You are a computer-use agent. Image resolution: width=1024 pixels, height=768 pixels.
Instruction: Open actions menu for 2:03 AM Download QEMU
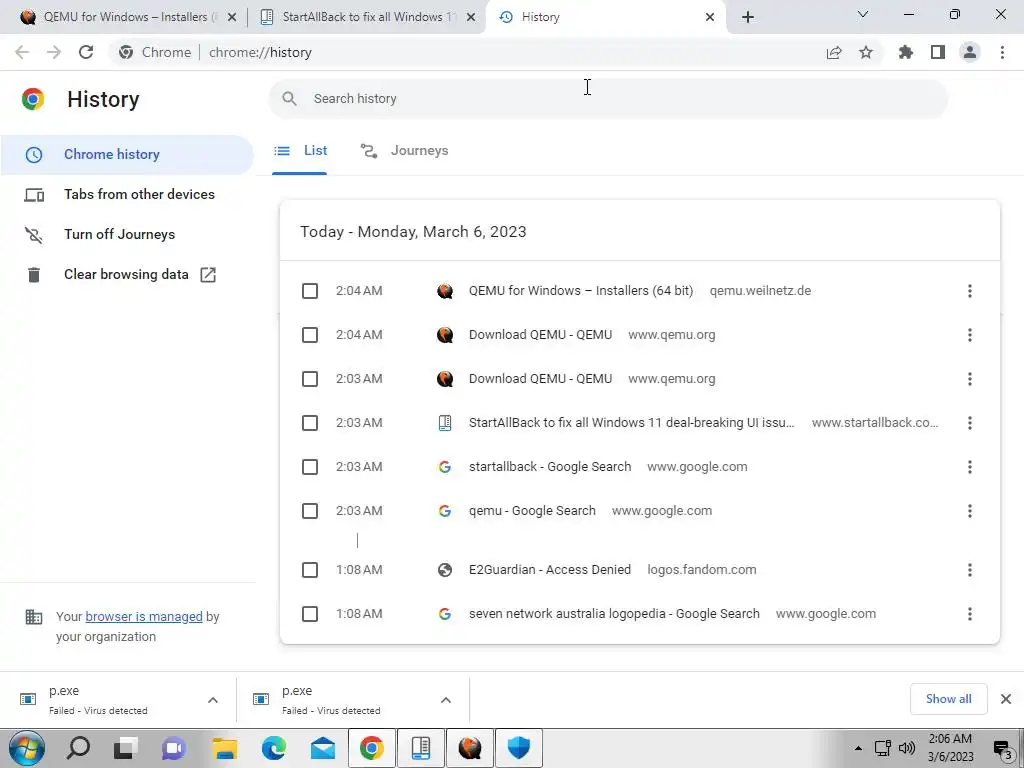click(970, 379)
